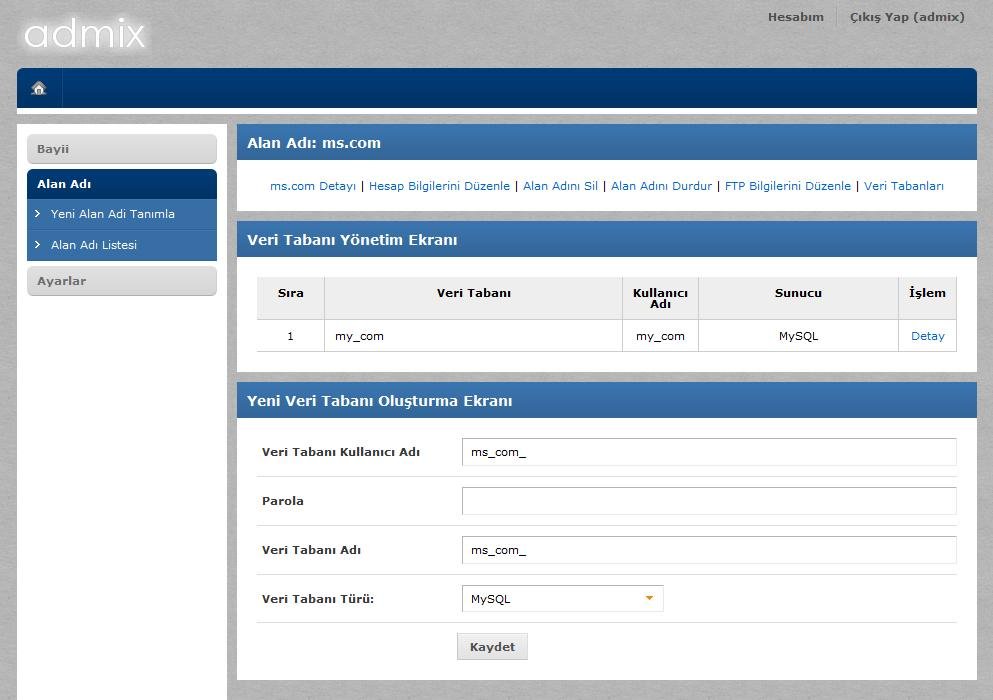Click the Parola input field
The height and width of the screenshot is (700, 993).
pos(709,500)
